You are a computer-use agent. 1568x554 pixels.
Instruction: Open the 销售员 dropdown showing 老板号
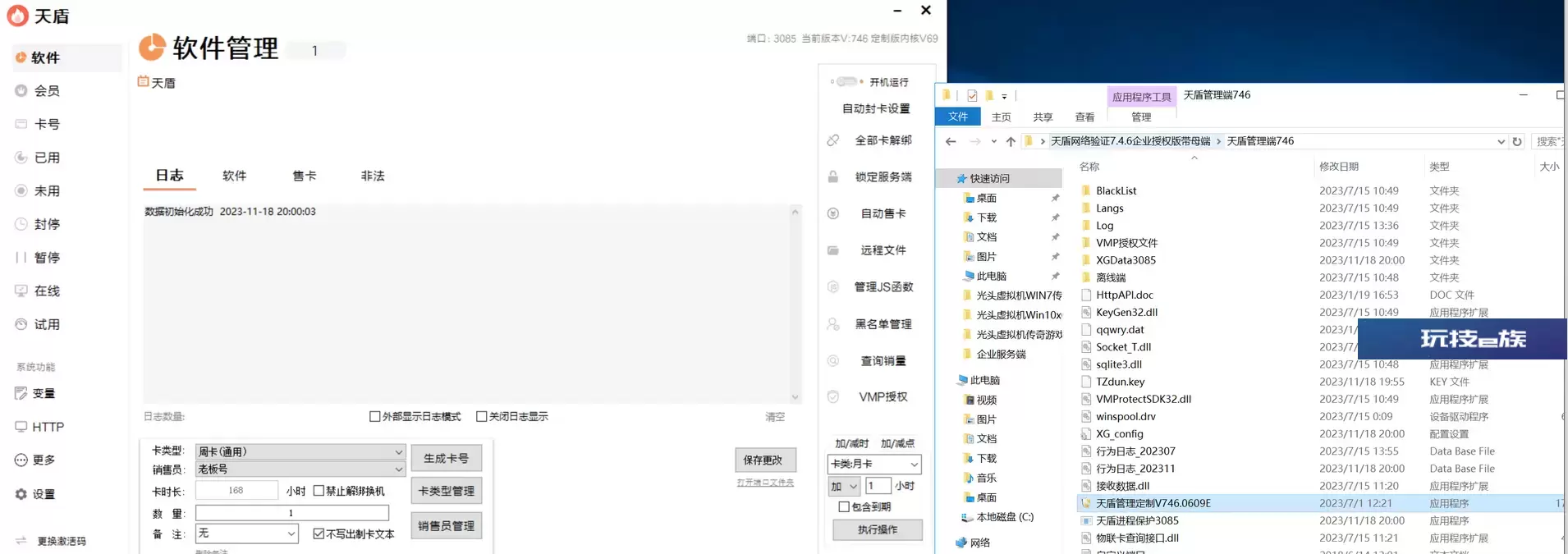coord(300,469)
